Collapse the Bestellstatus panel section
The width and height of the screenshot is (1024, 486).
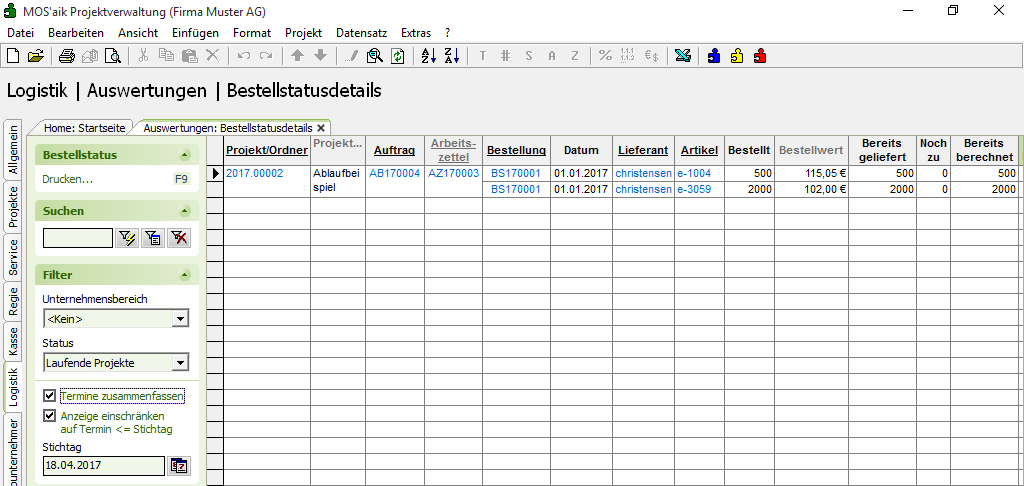(184, 156)
